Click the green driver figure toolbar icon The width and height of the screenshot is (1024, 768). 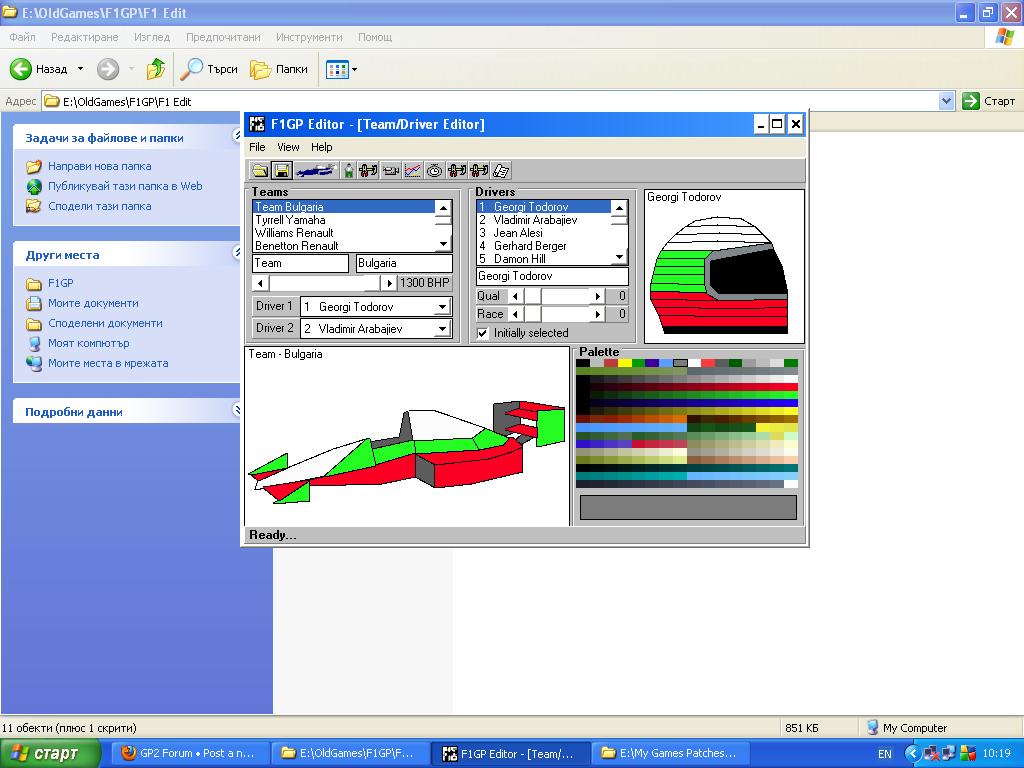tap(348, 171)
